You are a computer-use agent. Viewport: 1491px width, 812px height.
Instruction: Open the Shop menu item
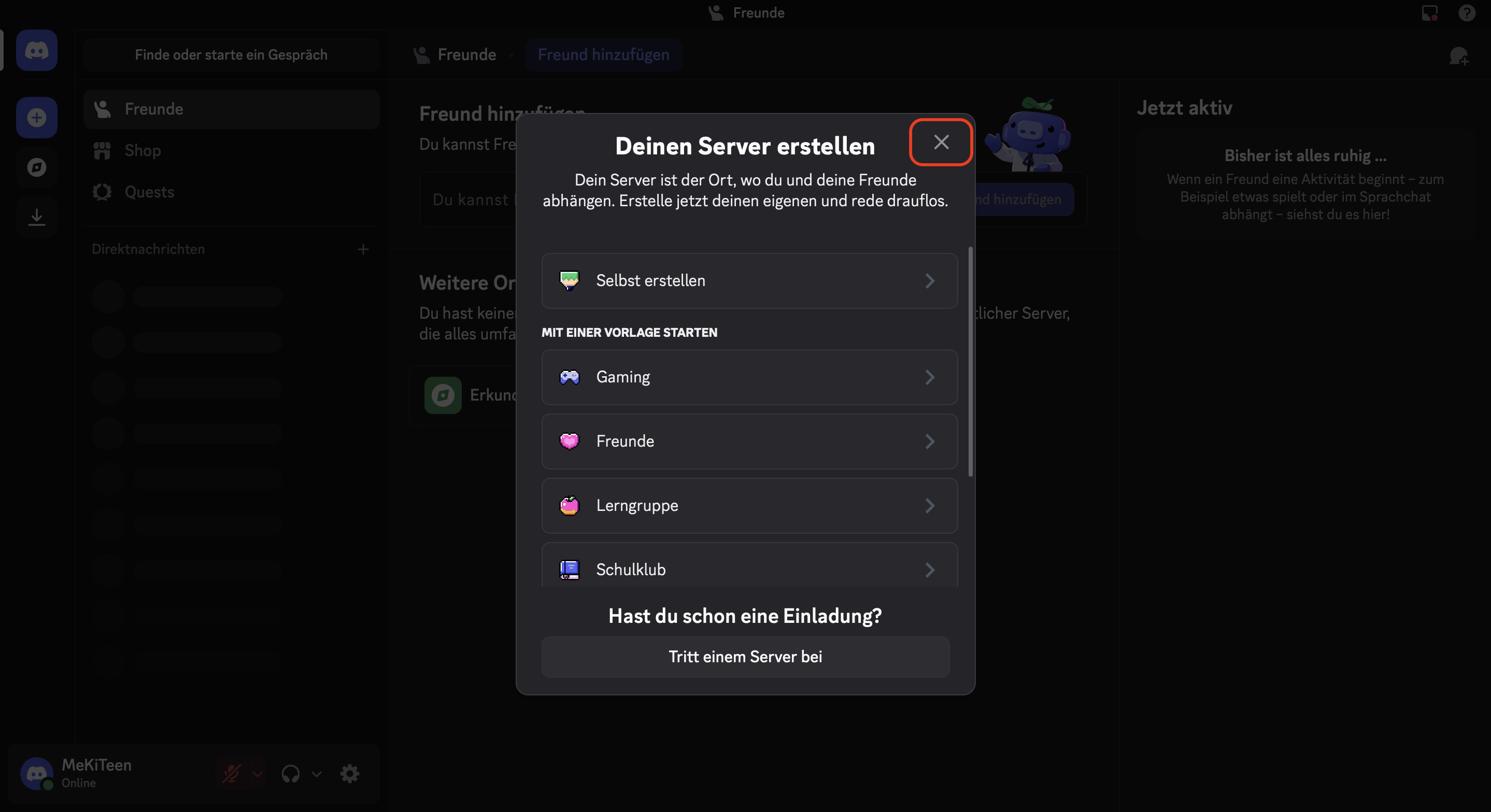(x=143, y=150)
